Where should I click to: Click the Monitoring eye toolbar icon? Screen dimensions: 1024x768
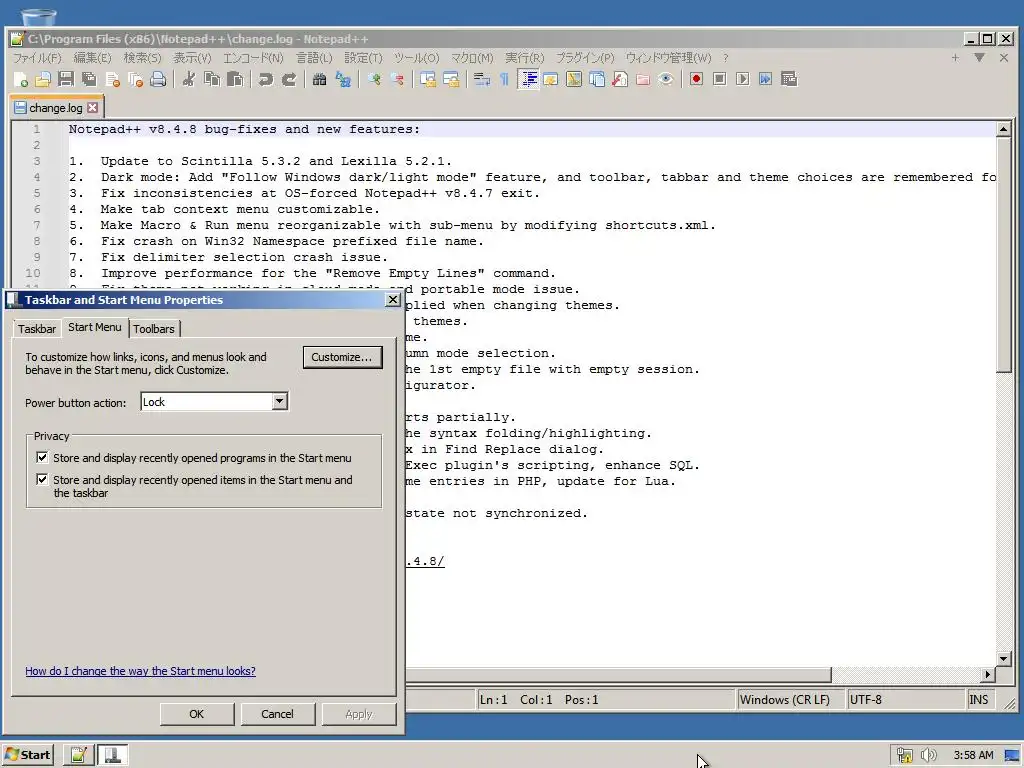666,80
